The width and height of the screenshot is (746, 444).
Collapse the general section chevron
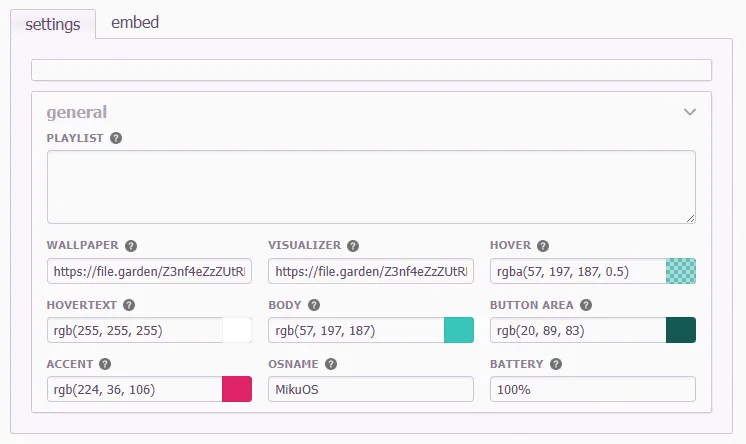(690, 112)
